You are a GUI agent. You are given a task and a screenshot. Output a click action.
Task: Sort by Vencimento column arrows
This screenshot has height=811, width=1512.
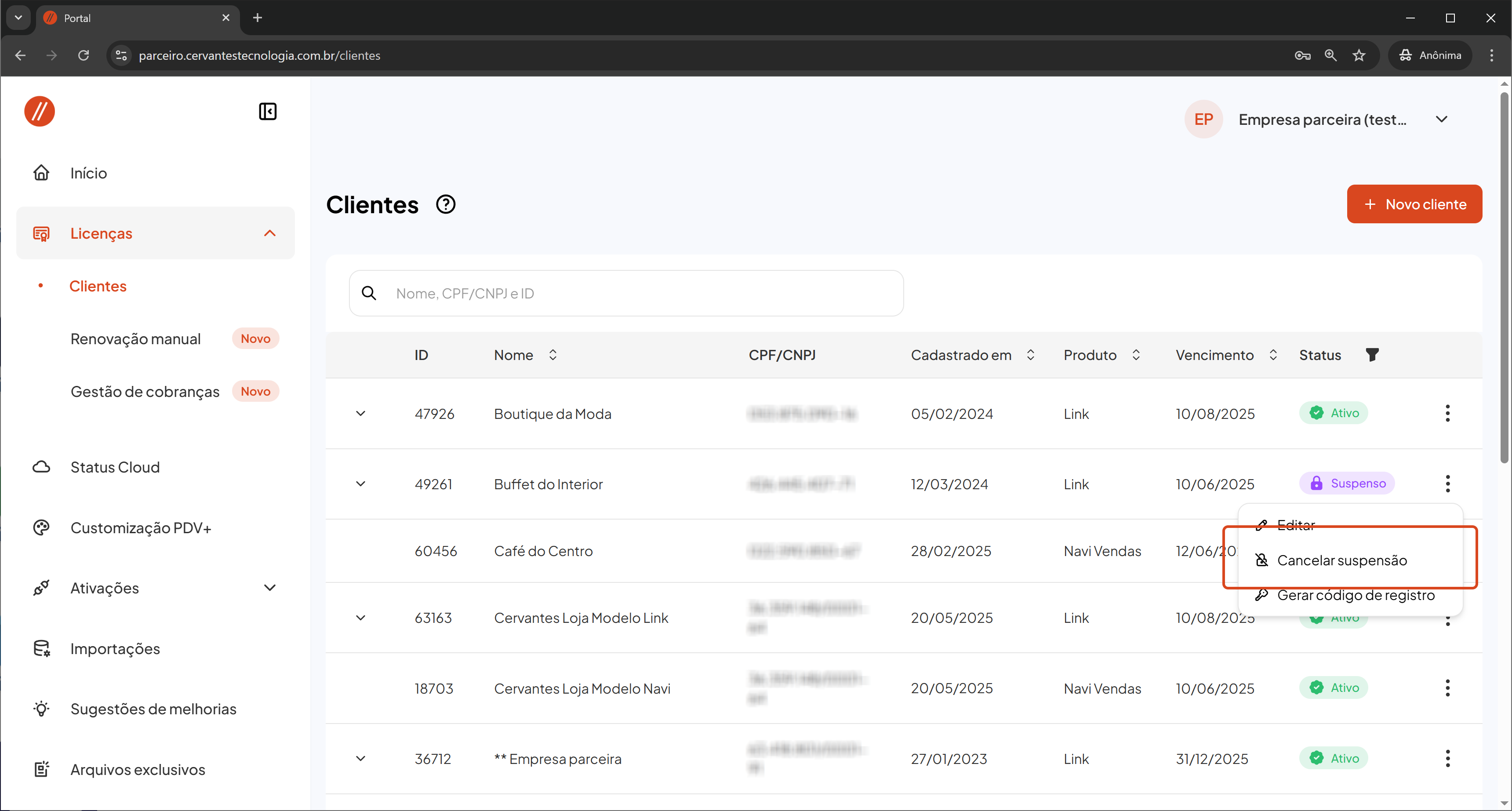(1273, 355)
